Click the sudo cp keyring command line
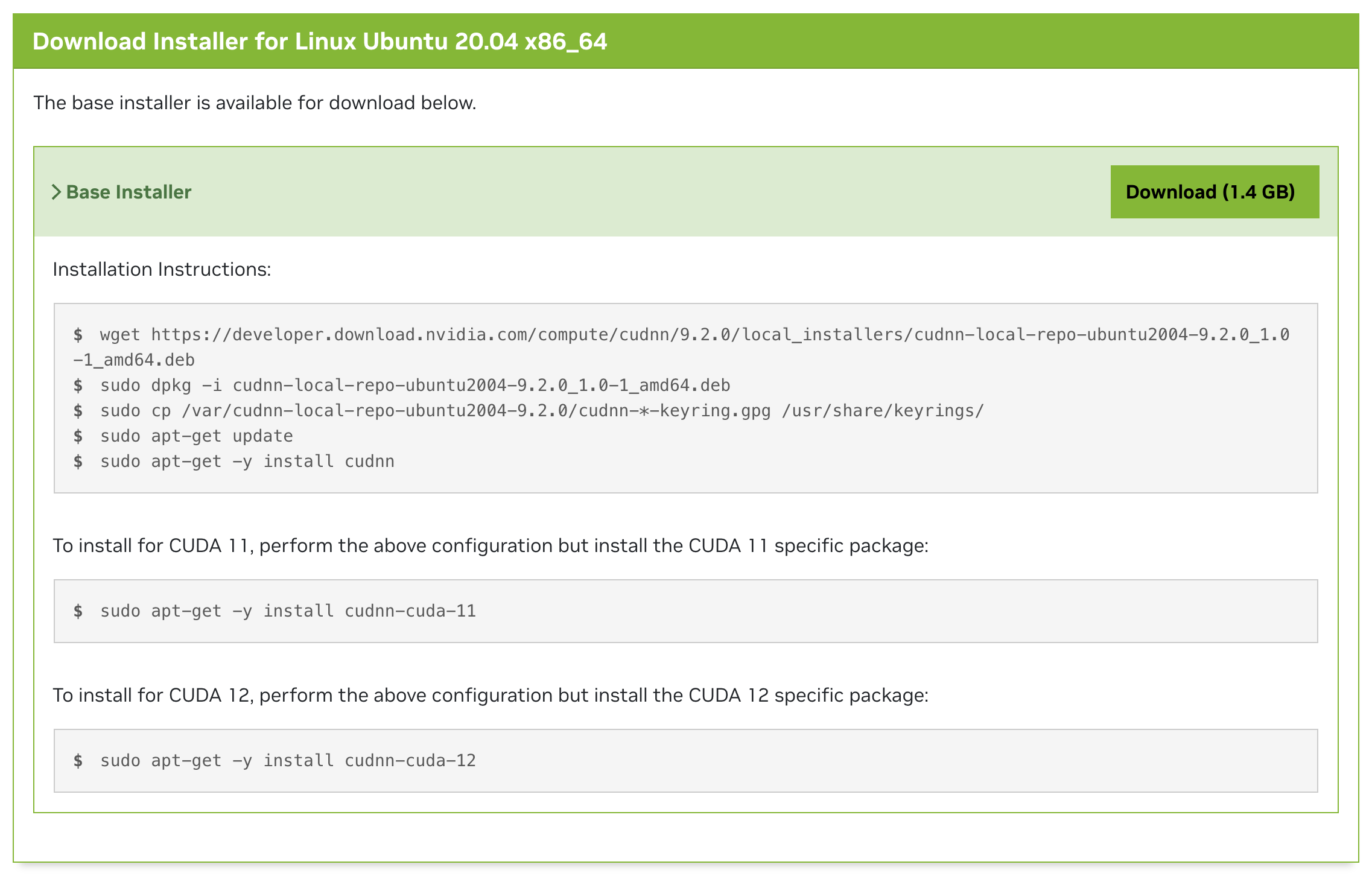The image size is (1372, 876). pyautogui.click(x=529, y=411)
